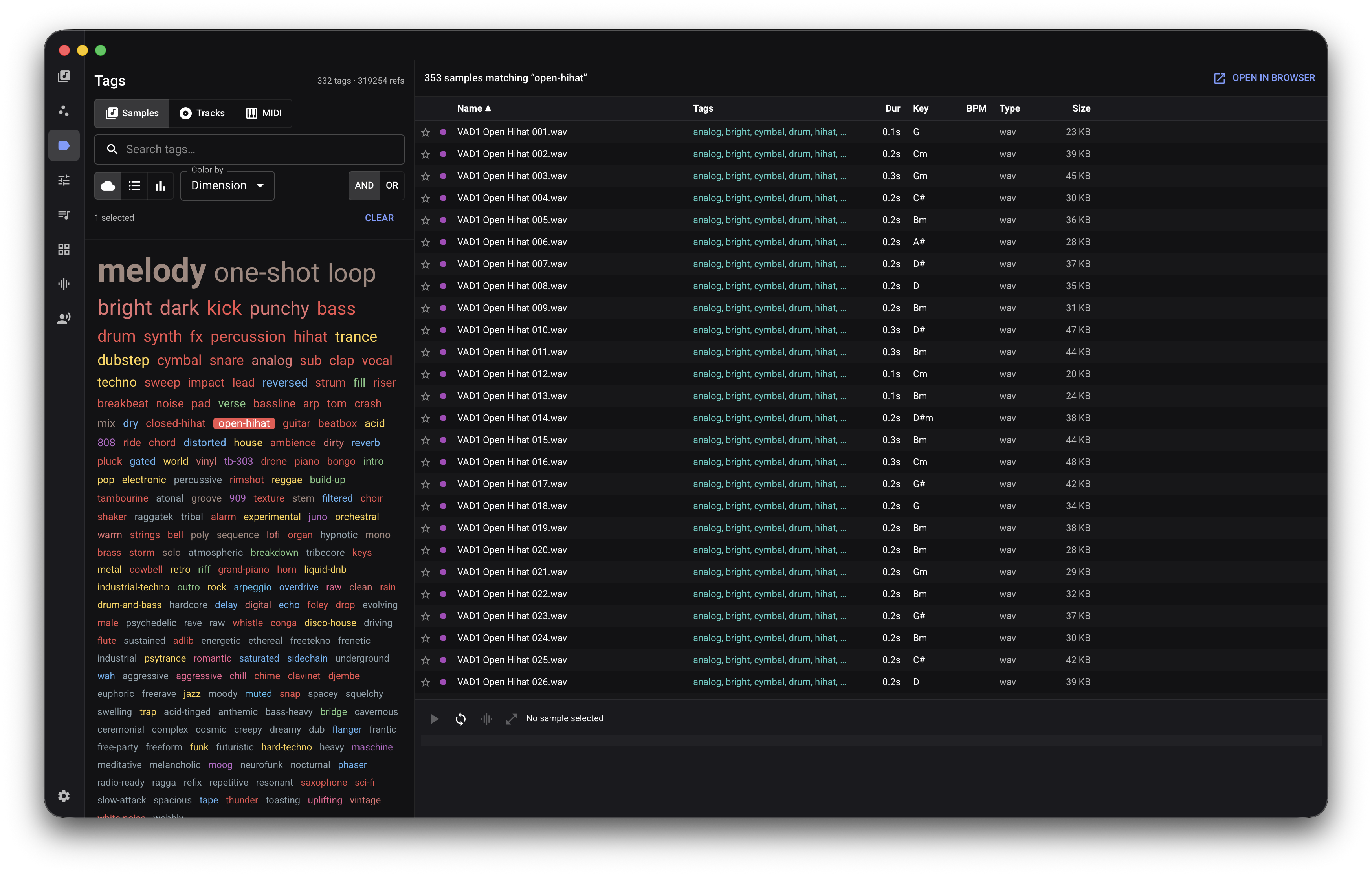Switch to tag list view
Image resolution: width=1372 pixels, height=876 pixels.
click(134, 186)
